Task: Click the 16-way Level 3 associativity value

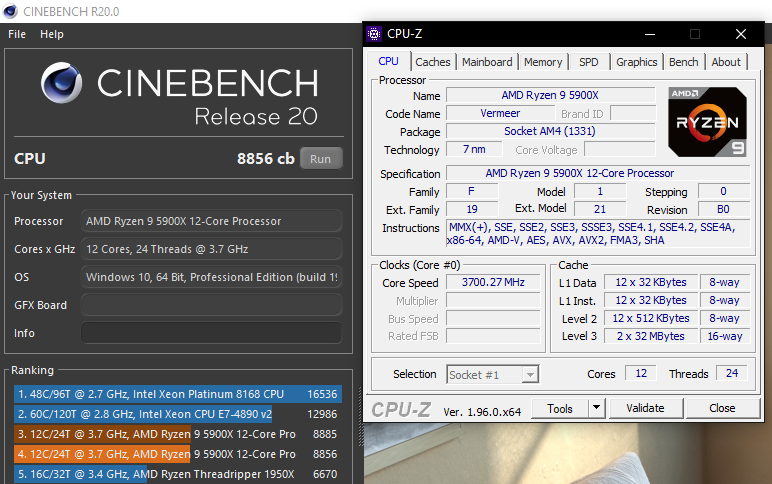Action: [725, 336]
